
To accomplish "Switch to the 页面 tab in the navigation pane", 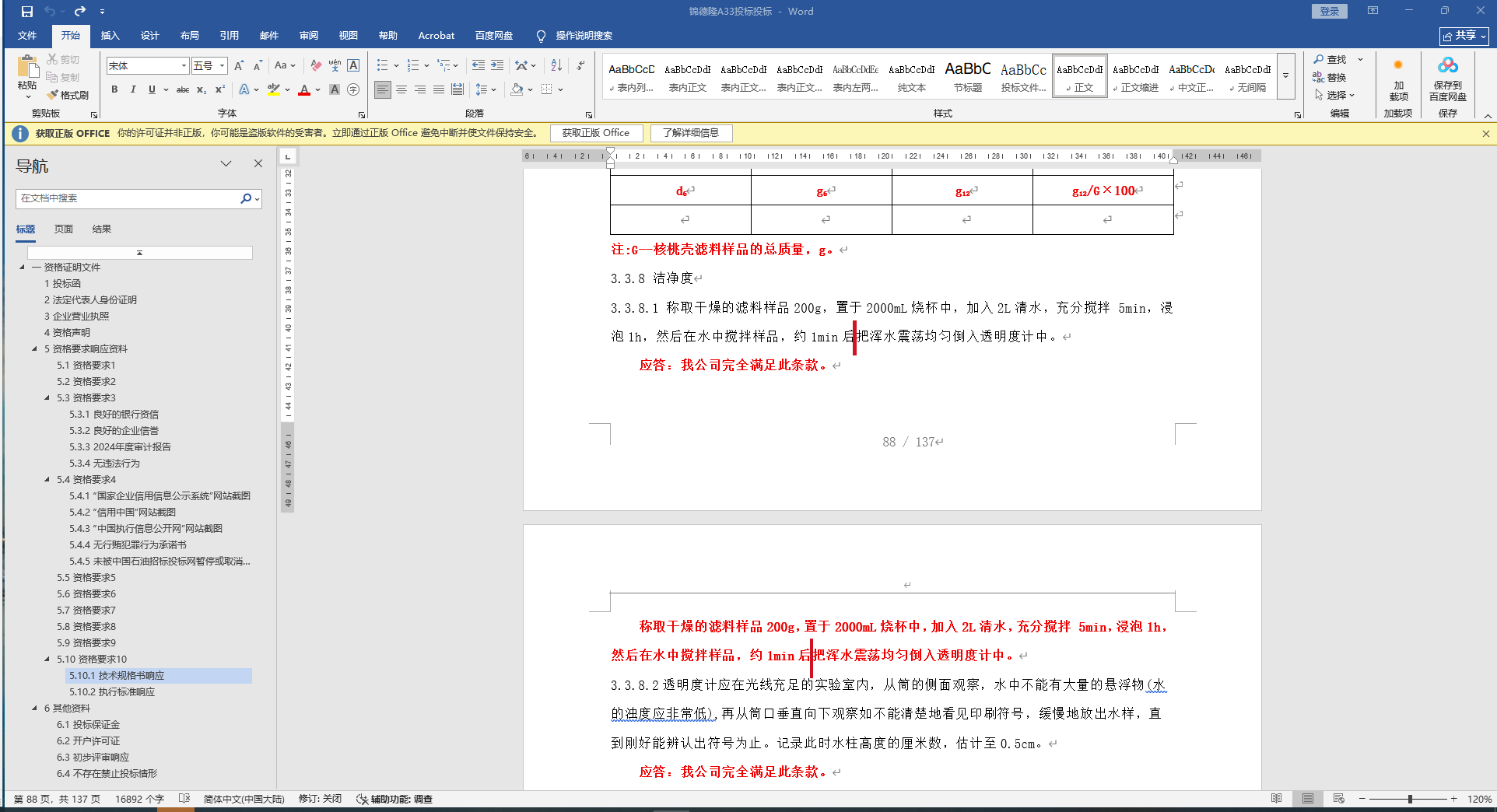I will pyautogui.click(x=64, y=229).
